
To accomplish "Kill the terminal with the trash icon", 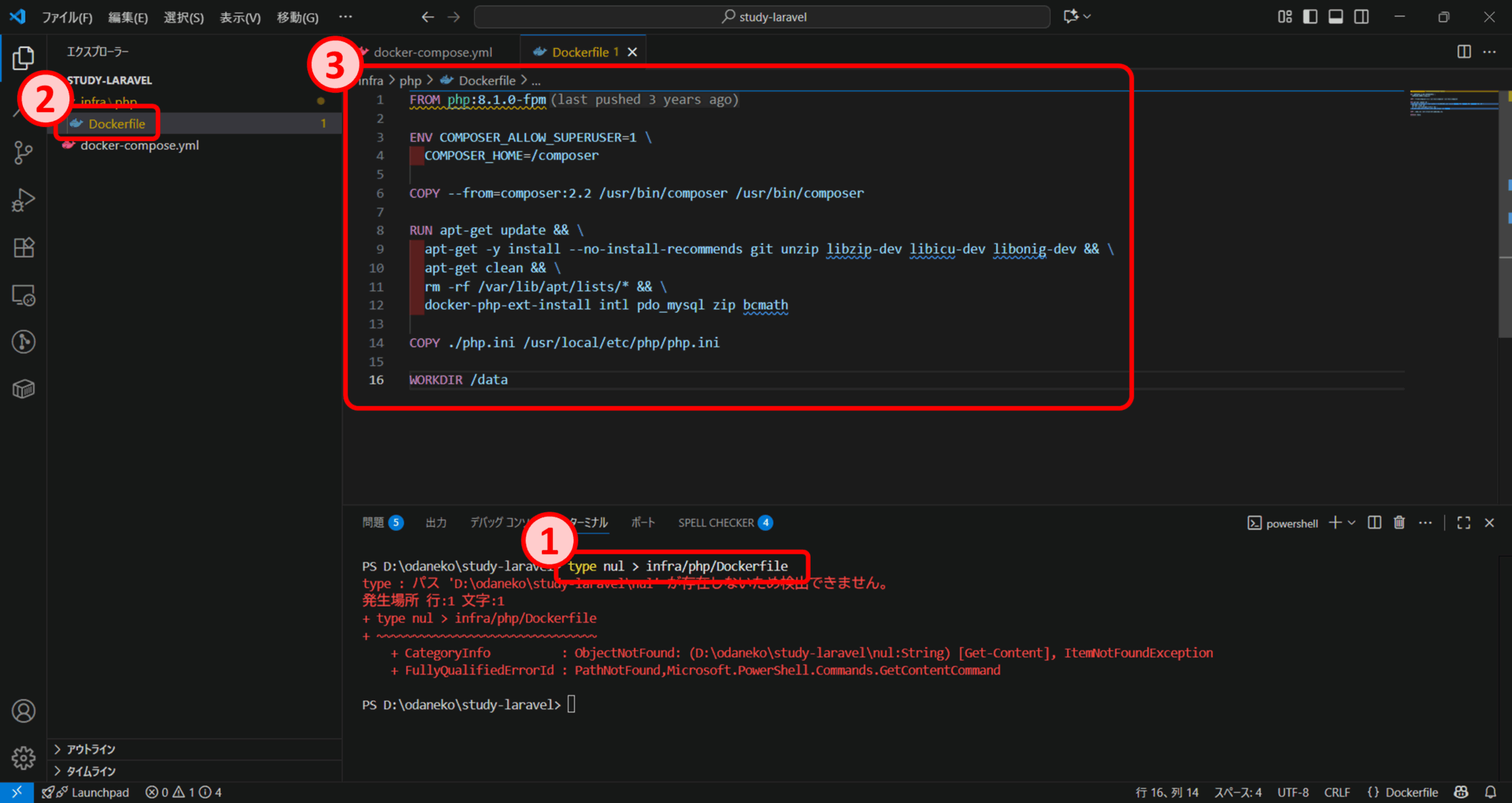I will (x=1400, y=523).
